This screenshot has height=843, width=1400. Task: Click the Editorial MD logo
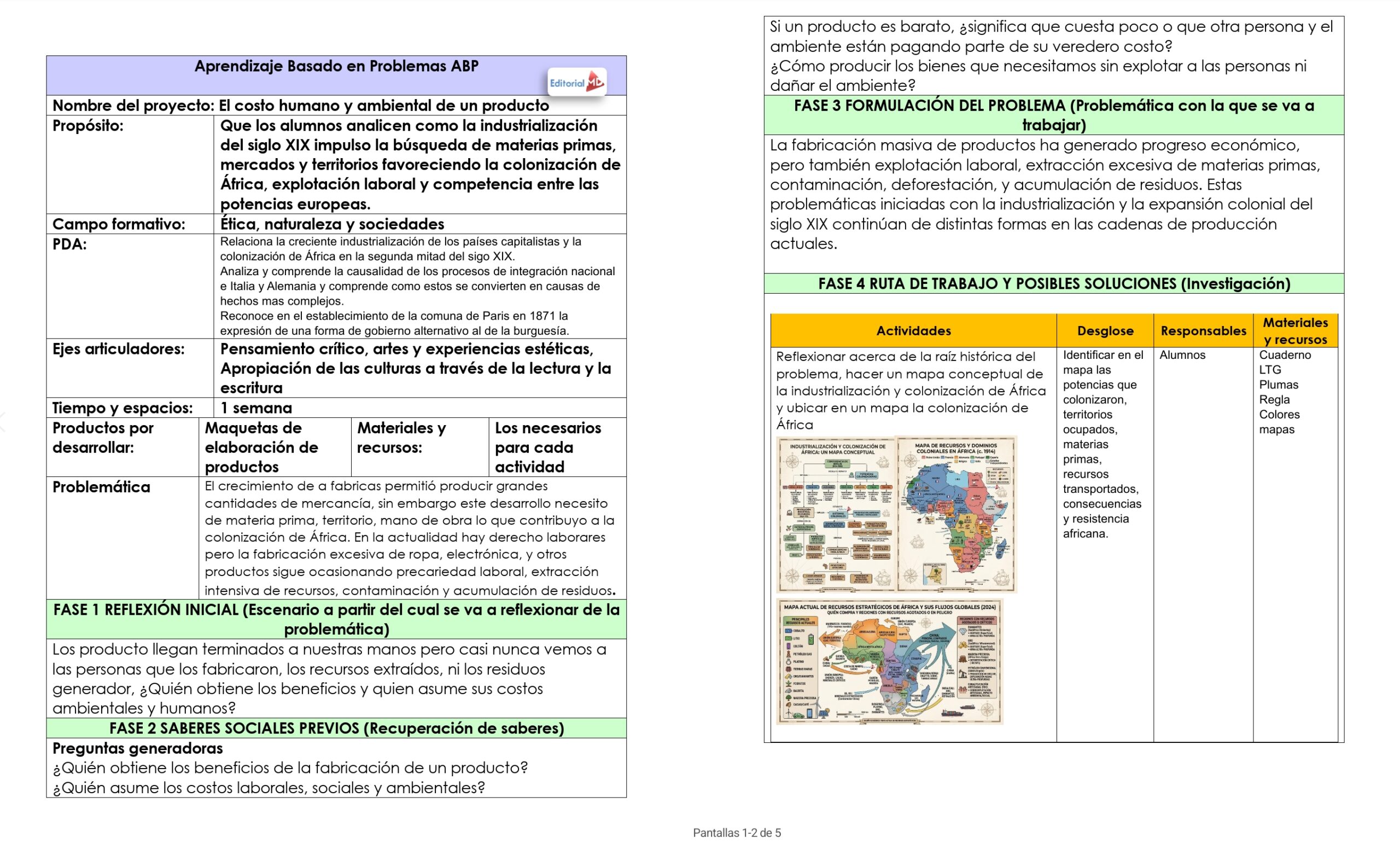[577, 83]
